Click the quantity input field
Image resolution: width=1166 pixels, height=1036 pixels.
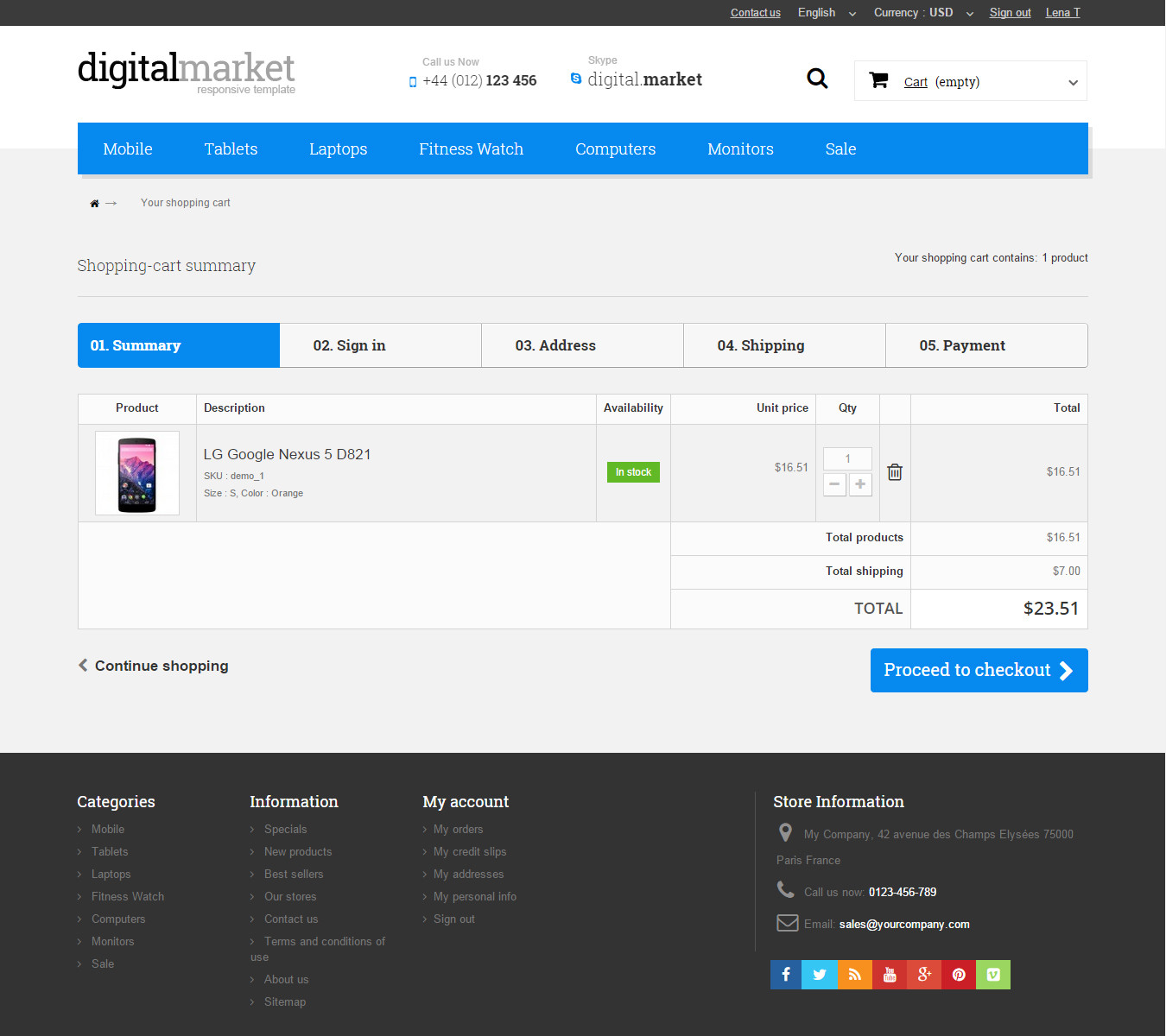coord(847,458)
